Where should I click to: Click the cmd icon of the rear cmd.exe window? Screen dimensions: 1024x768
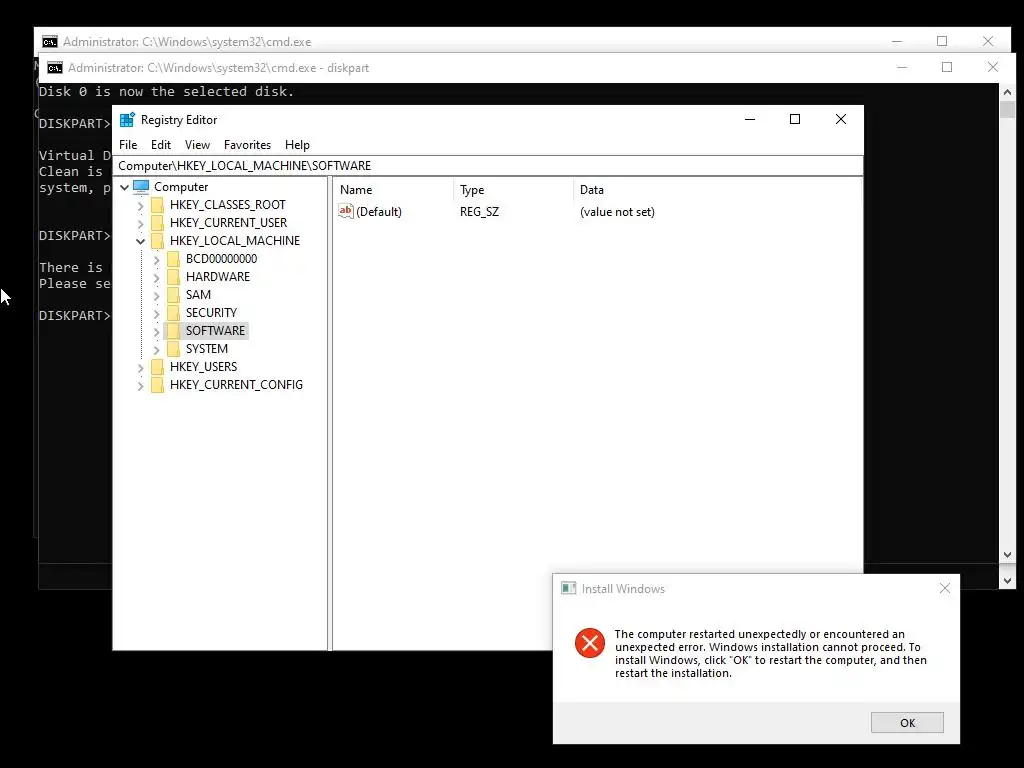(x=50, y=42)
